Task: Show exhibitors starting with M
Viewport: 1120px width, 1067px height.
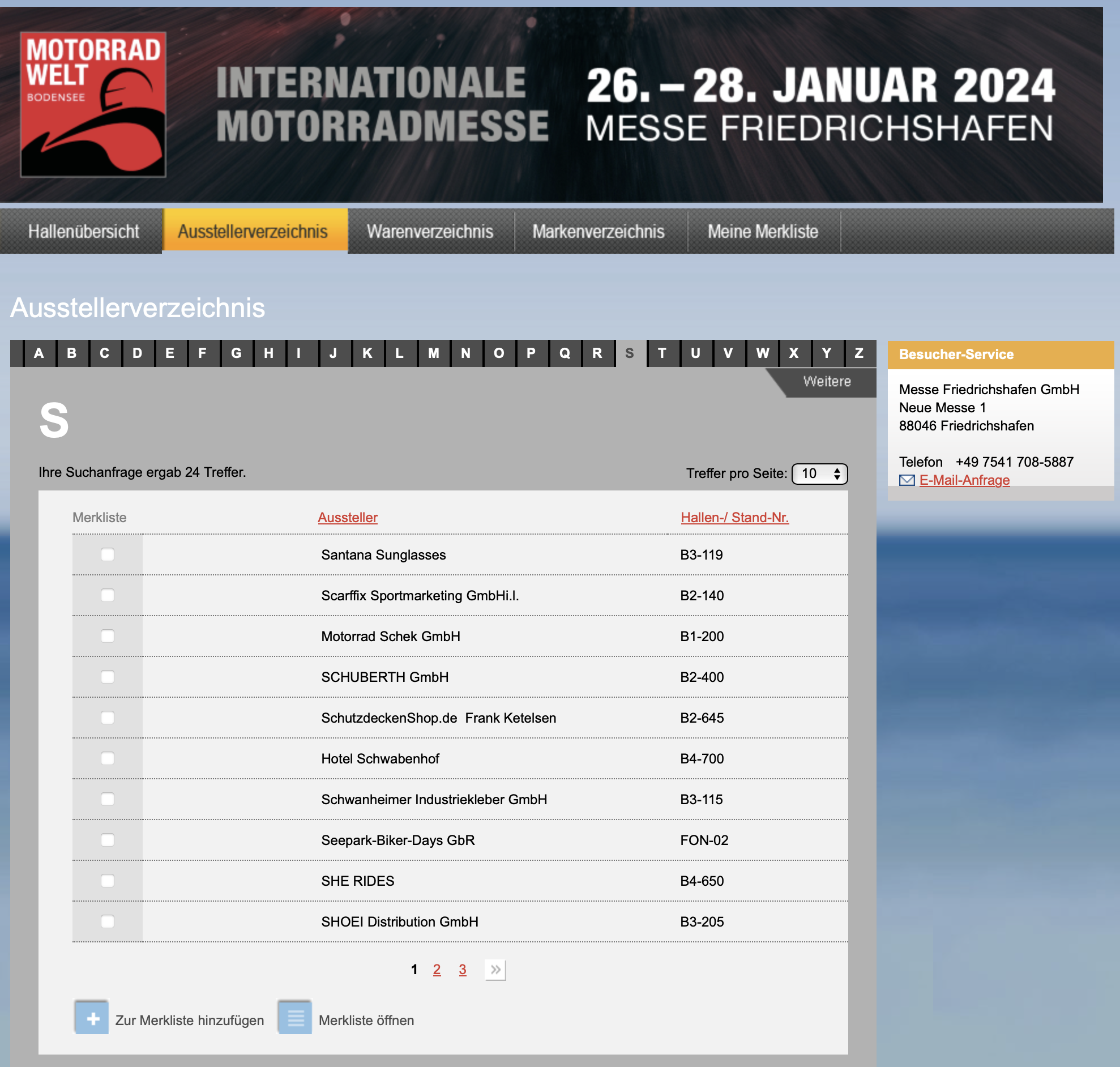Action: (433, 353)
